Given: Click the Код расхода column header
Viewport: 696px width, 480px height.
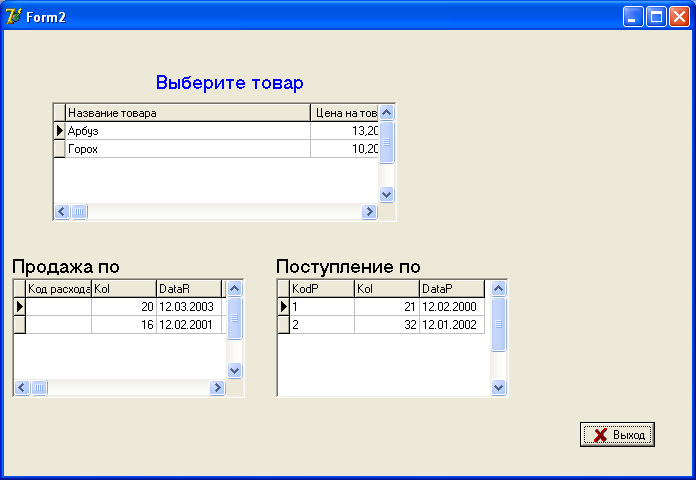Looking at the screenshot, I should coord(59,289).
